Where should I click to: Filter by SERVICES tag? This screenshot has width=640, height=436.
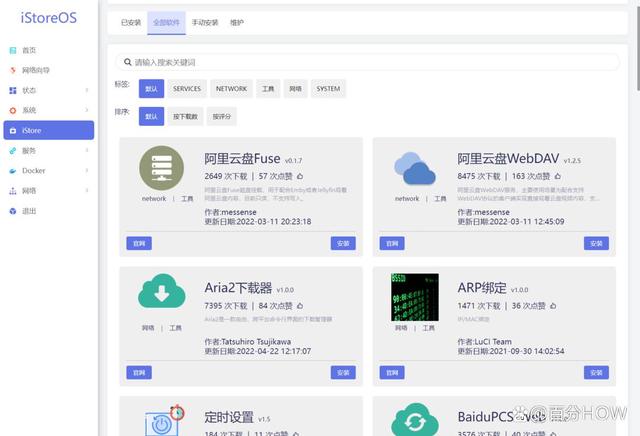pos(187,89)
